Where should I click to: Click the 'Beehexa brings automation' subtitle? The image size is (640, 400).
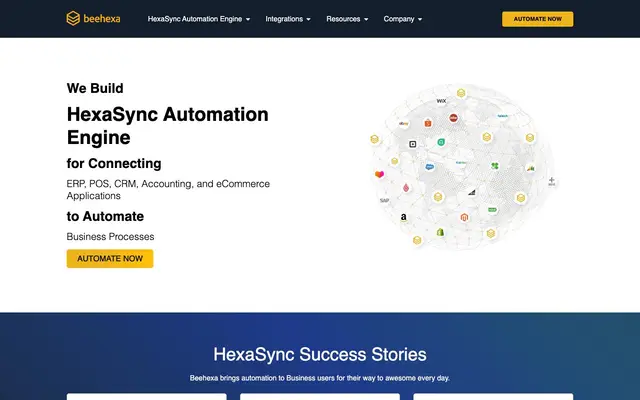coord(320,378)
